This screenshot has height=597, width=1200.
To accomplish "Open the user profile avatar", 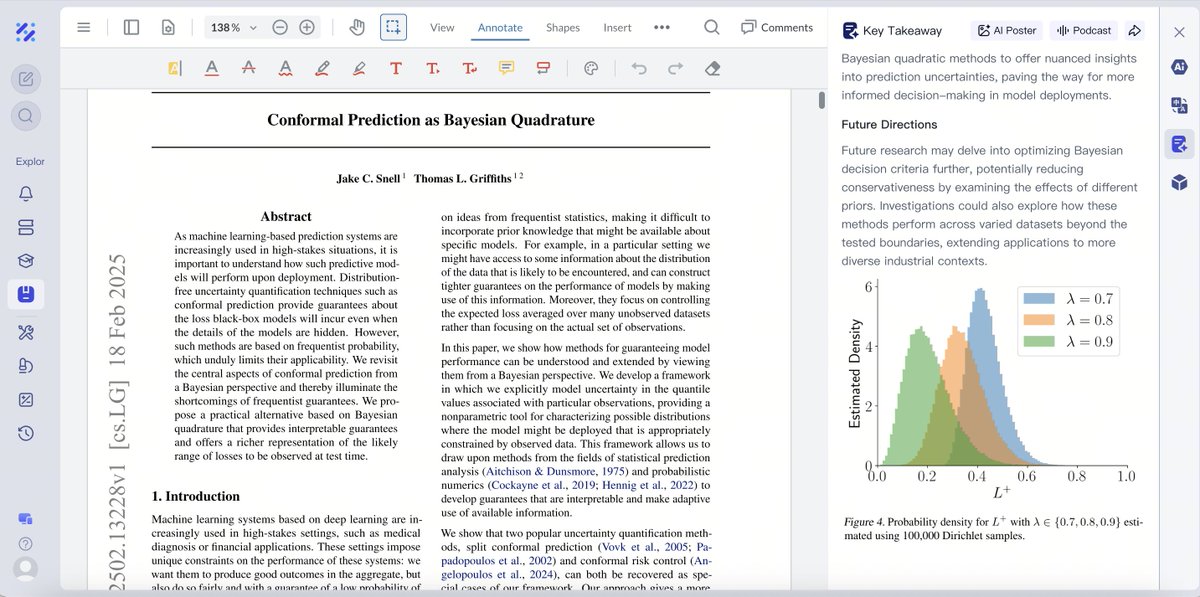I will (x=26, y=568).
